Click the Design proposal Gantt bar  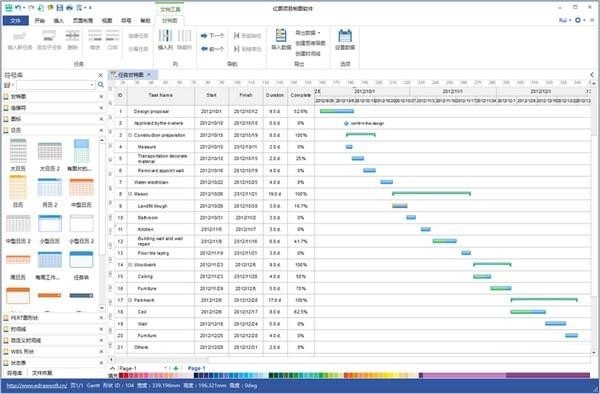pos(337,111)
